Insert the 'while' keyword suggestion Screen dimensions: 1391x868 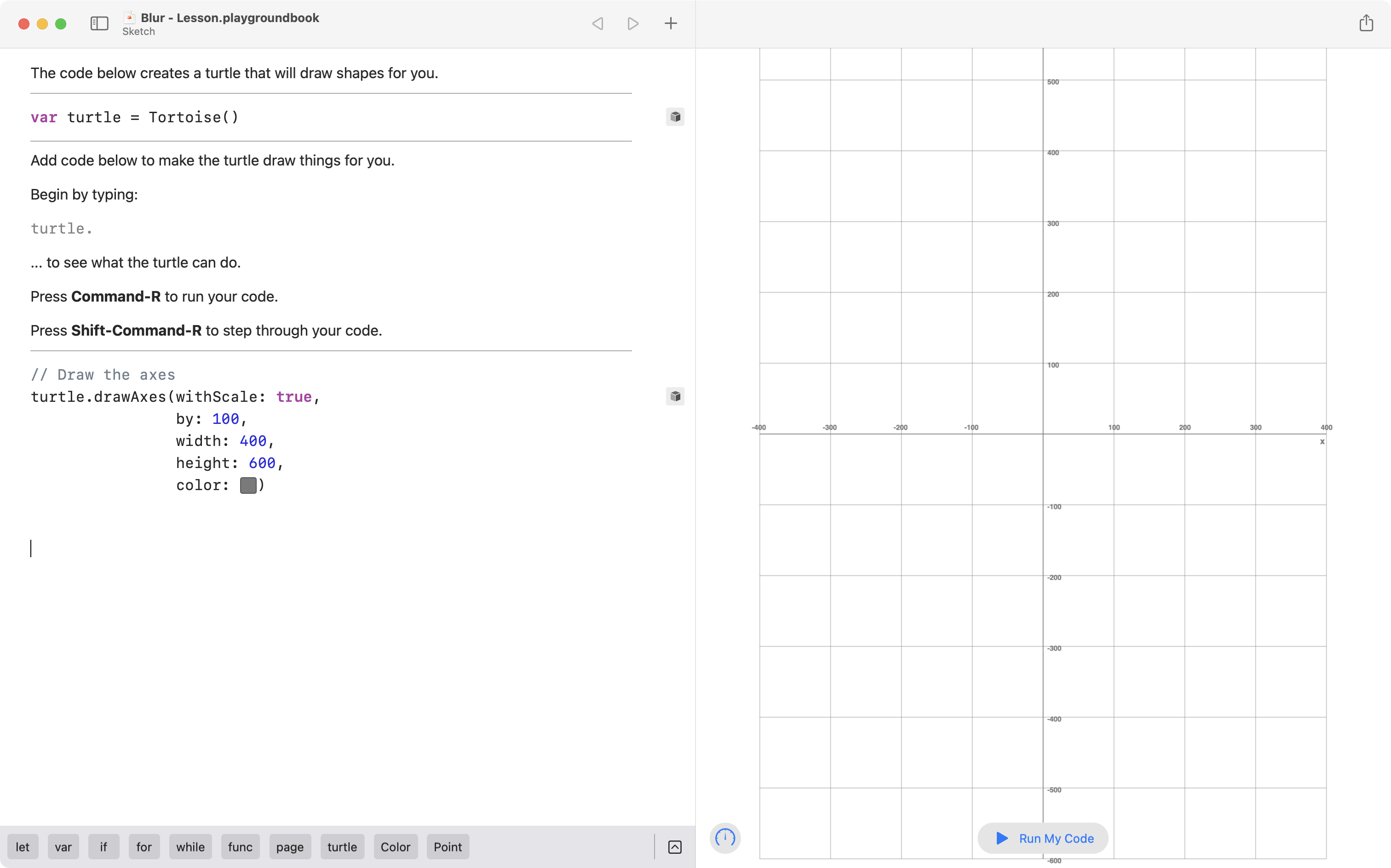click(190, 847)
